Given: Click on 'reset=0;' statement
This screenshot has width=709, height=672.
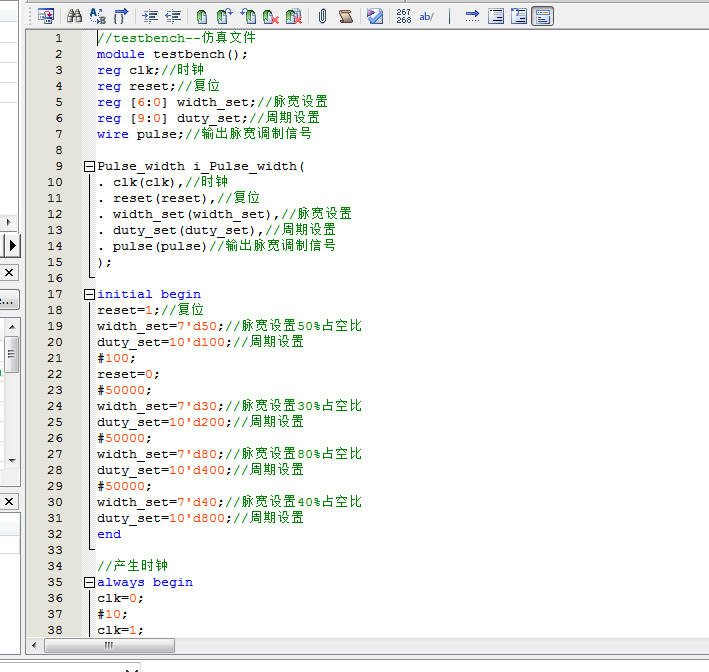Looking at the screenshot, I should (128, 374).
